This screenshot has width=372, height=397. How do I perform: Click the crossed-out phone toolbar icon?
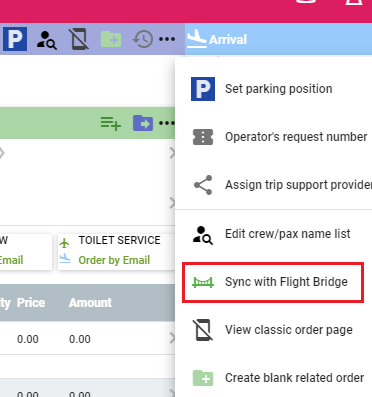click(x=79, y=39)
